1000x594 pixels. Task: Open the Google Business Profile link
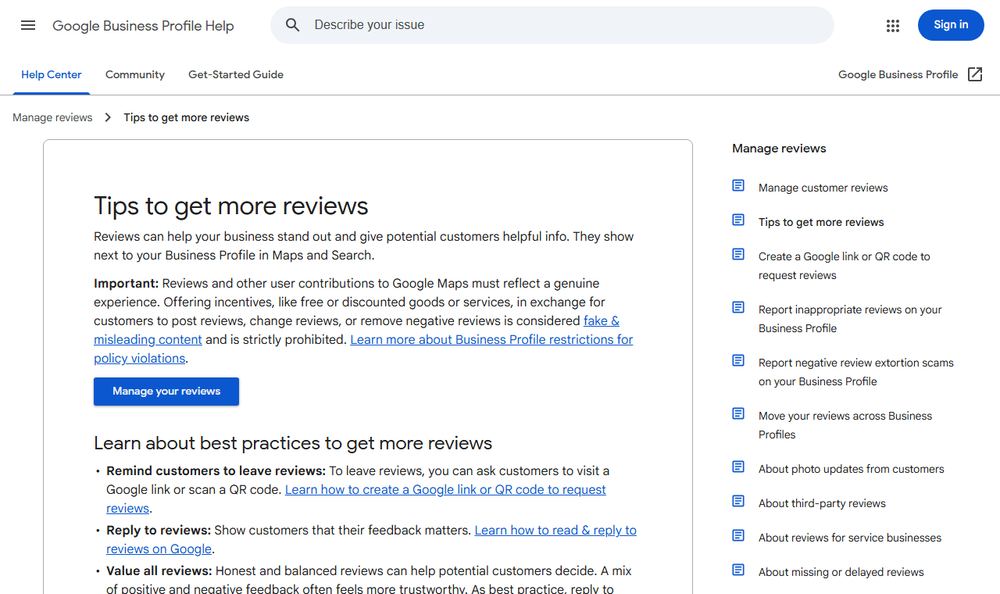pyautogui.click(x=898, y=75)
